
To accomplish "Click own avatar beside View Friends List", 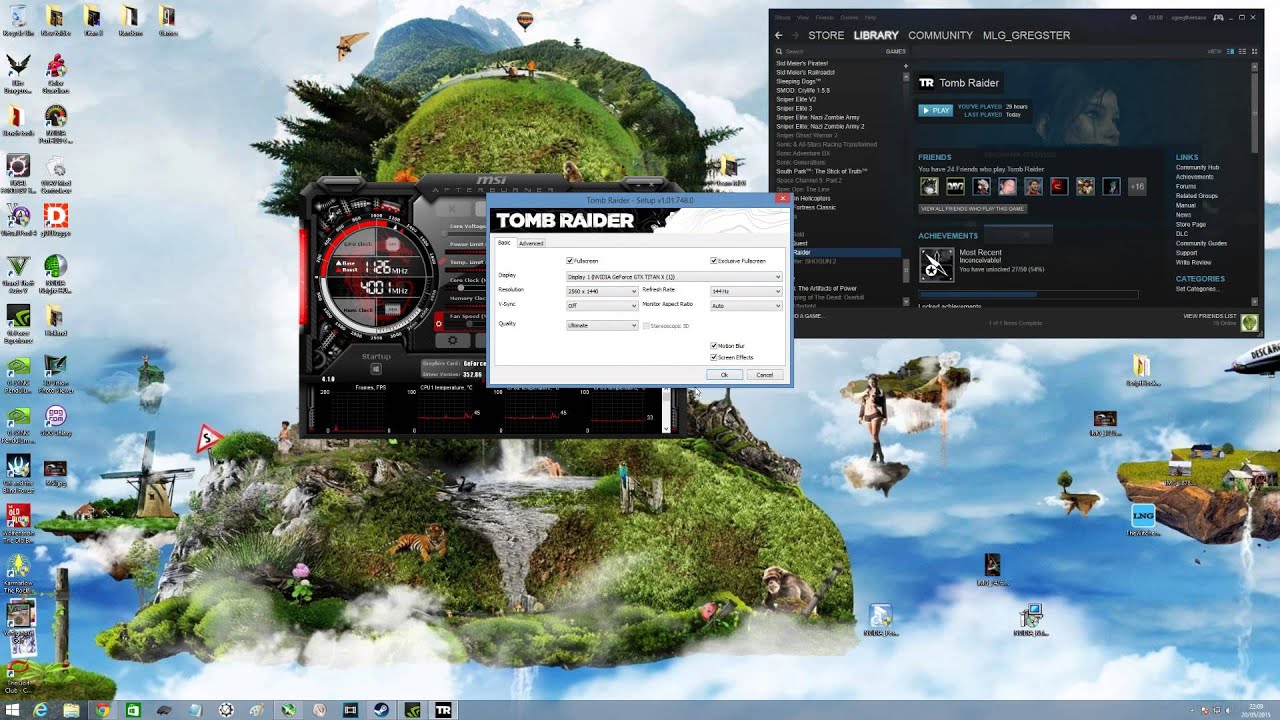I will [1249, 322].
